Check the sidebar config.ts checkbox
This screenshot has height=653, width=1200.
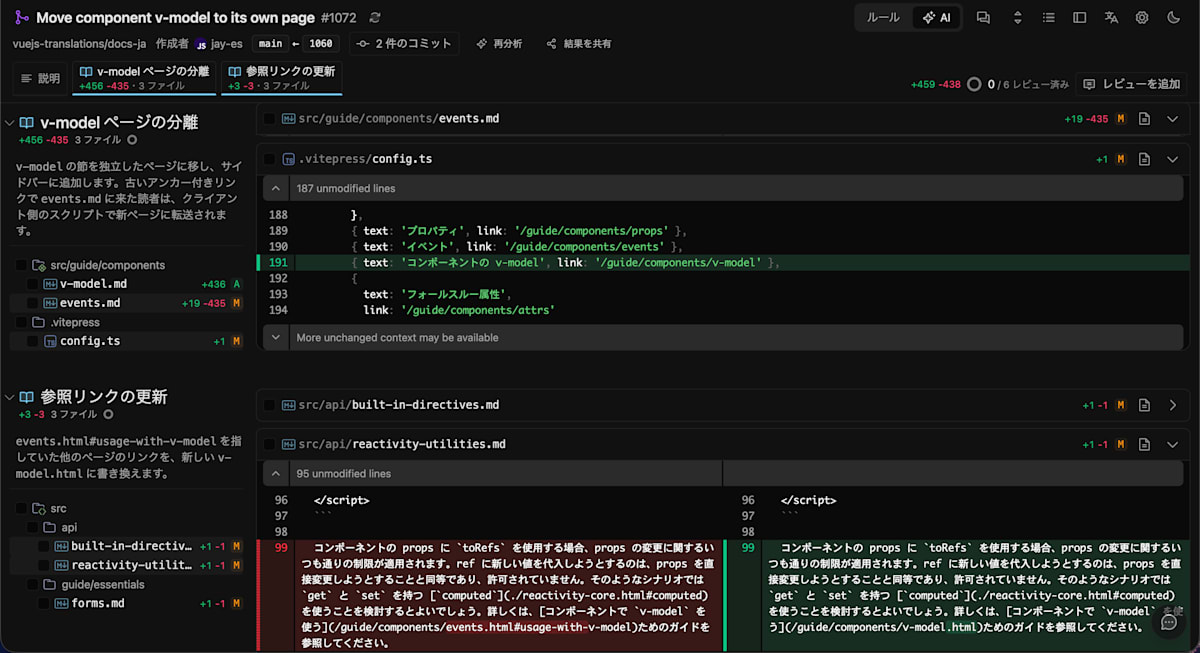[x=33, y=341]
